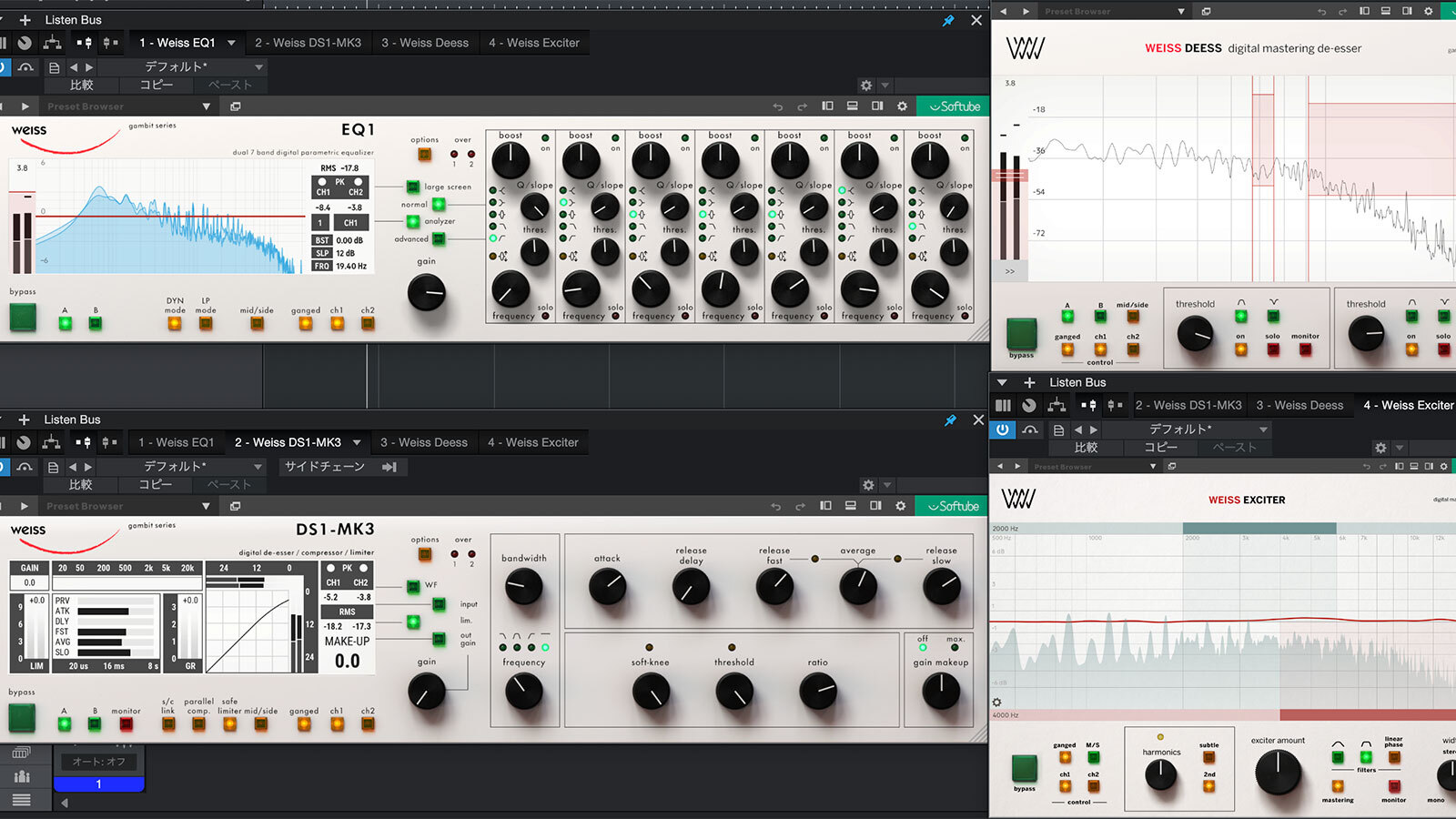This screenshot has width=1456, height=819.
Task: Open the gear settings in EQ1 window
Action: click(x=866, y=85)
